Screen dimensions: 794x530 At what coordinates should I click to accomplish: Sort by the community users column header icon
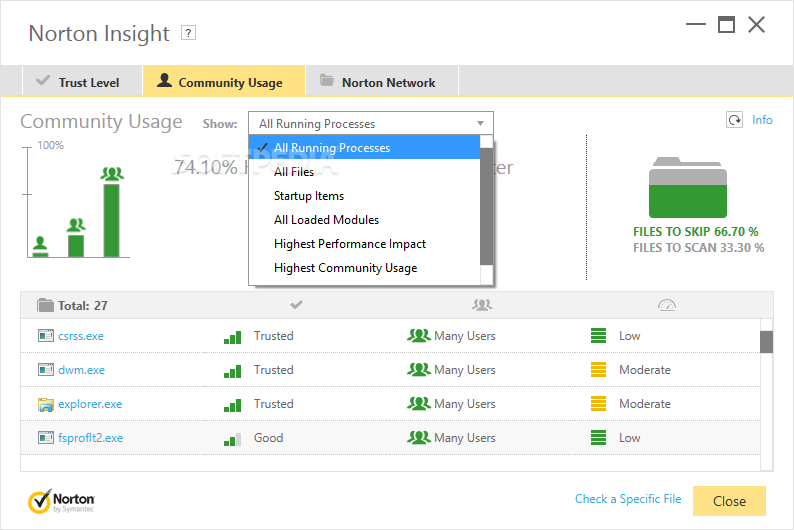pos(482,305)
